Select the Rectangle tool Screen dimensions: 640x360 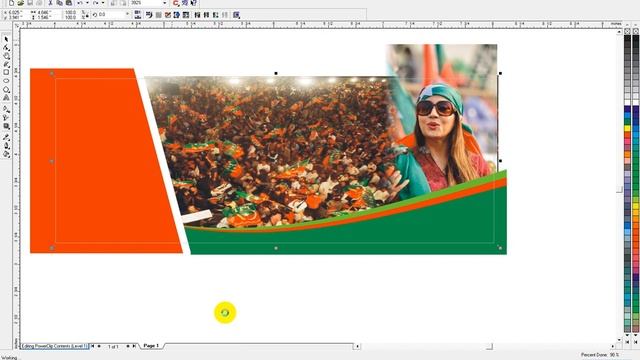point(6,72)
